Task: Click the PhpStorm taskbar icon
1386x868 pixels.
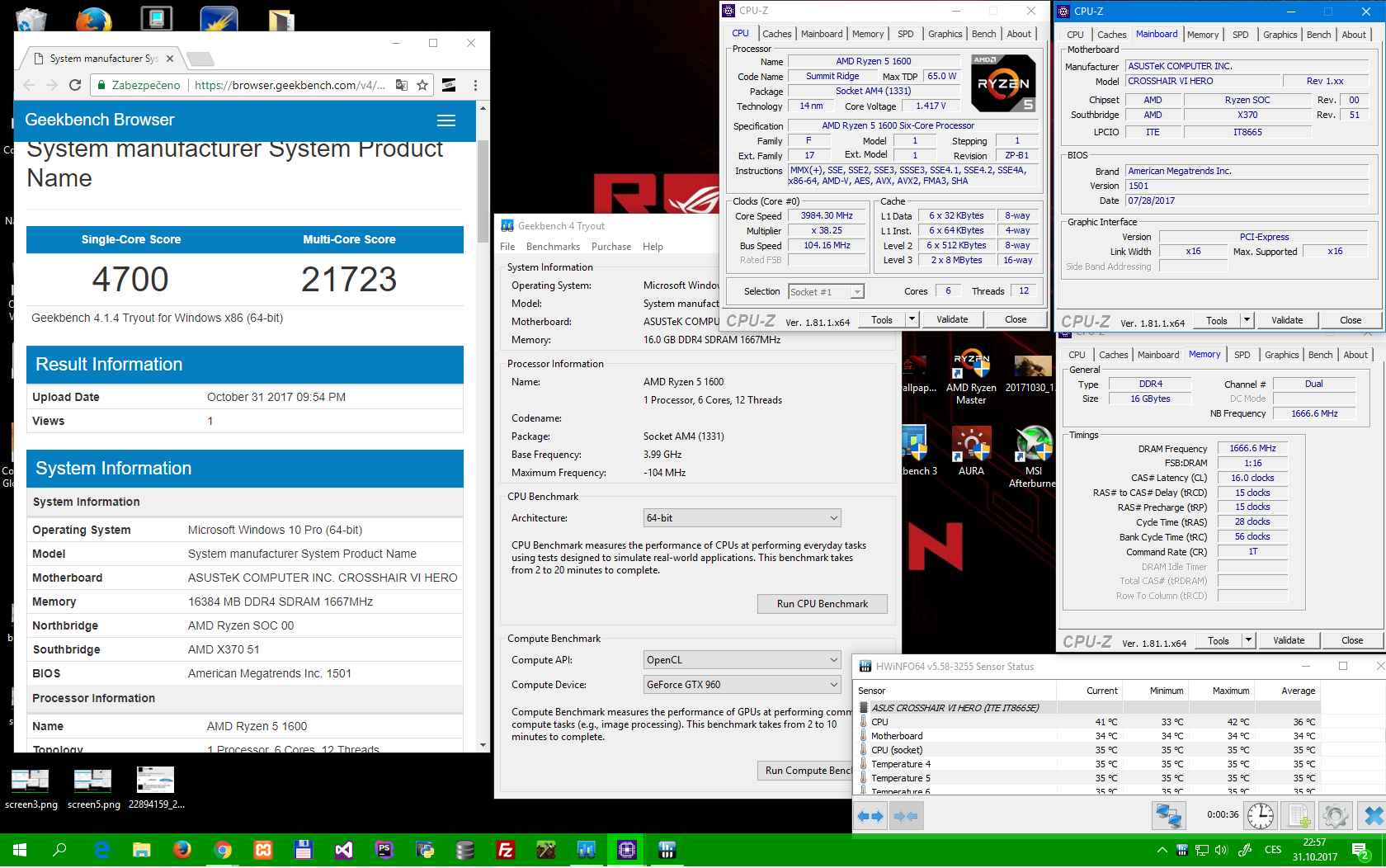Action: coord(384,850)
